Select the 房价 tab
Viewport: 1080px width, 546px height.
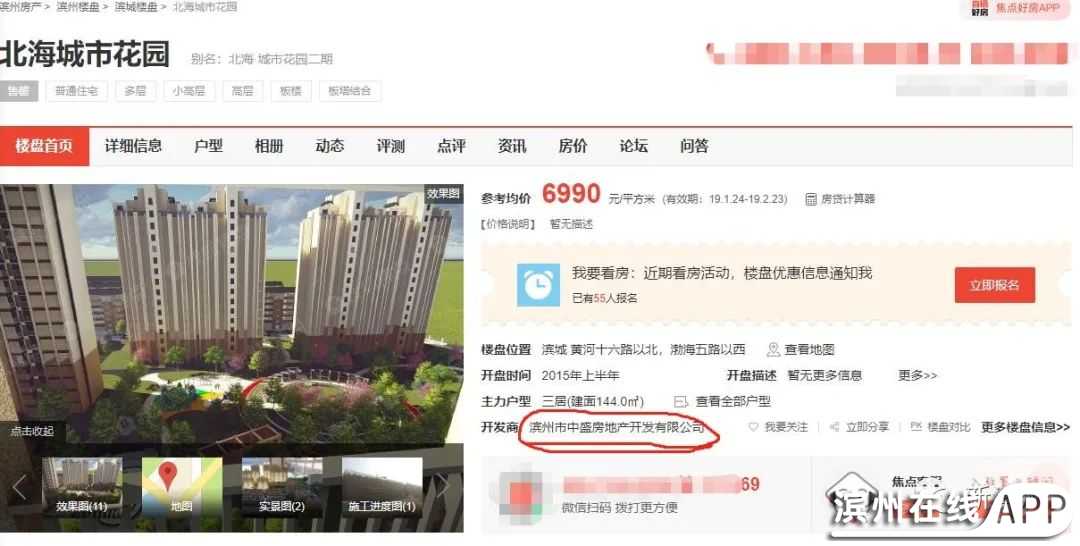coord(572,146)
